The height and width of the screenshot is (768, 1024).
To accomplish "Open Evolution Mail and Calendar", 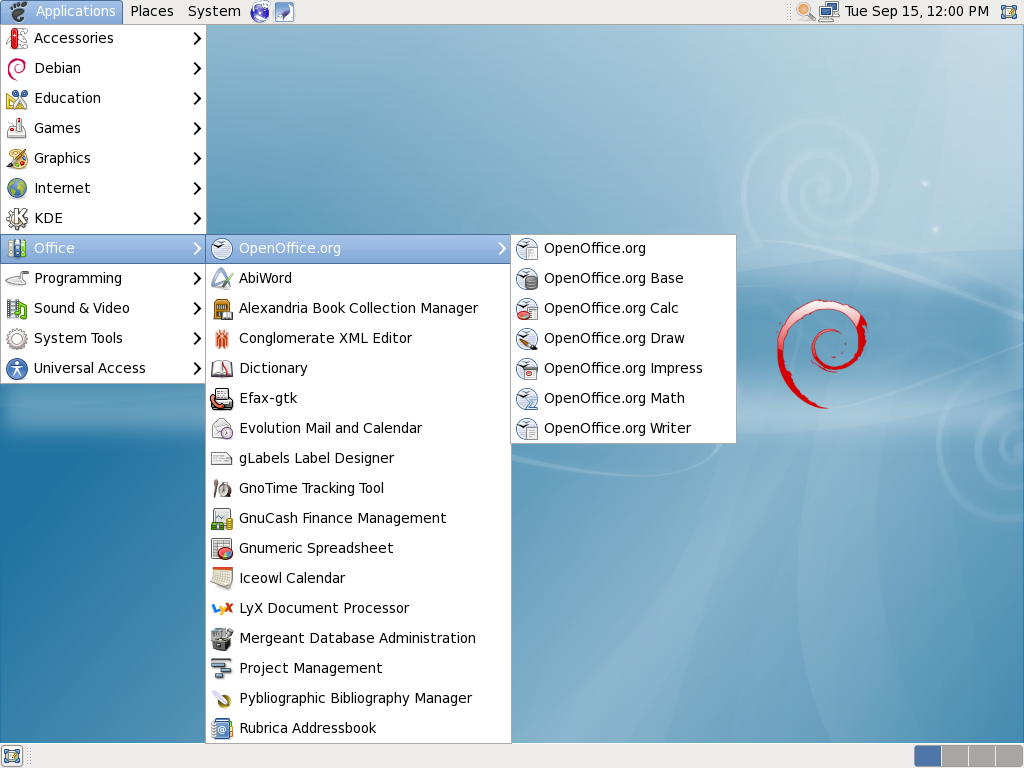I will (x=358, y=428).
